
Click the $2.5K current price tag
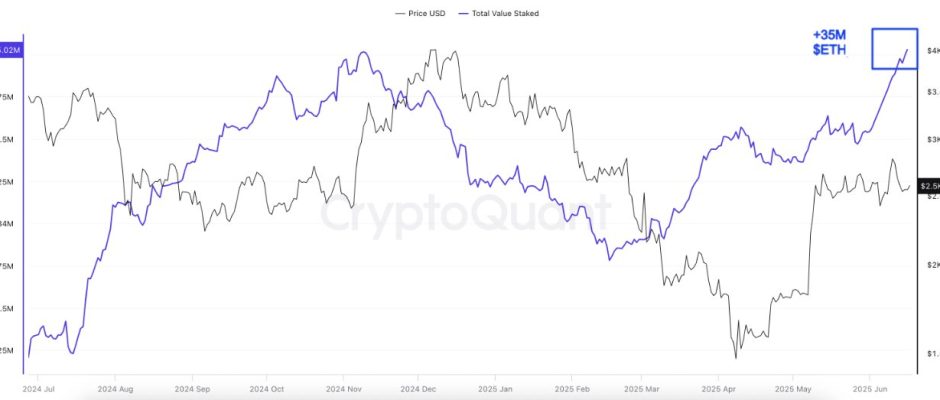point(929,187)
